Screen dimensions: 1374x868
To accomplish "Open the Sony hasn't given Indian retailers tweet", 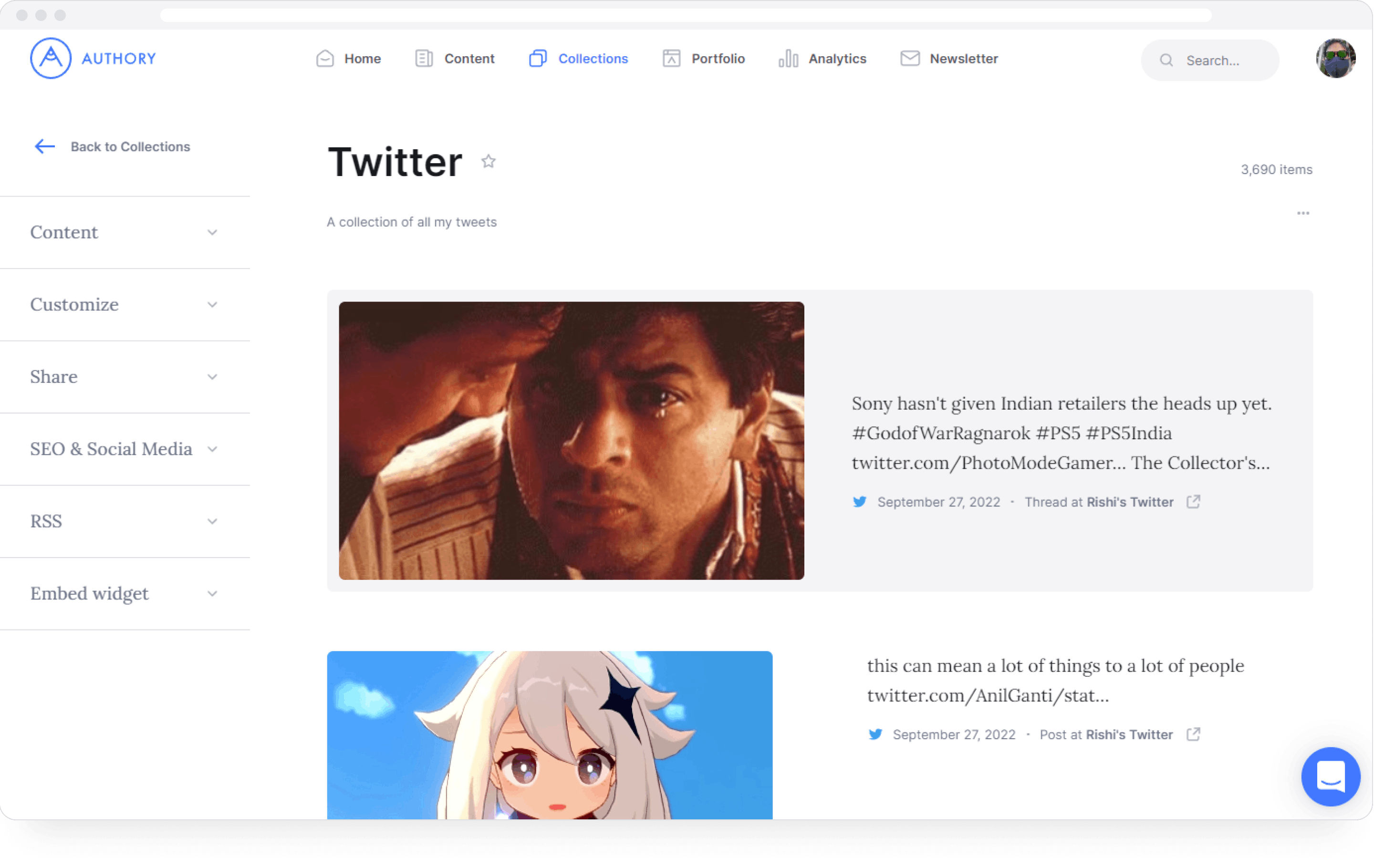I will [x=1062, y=433].
